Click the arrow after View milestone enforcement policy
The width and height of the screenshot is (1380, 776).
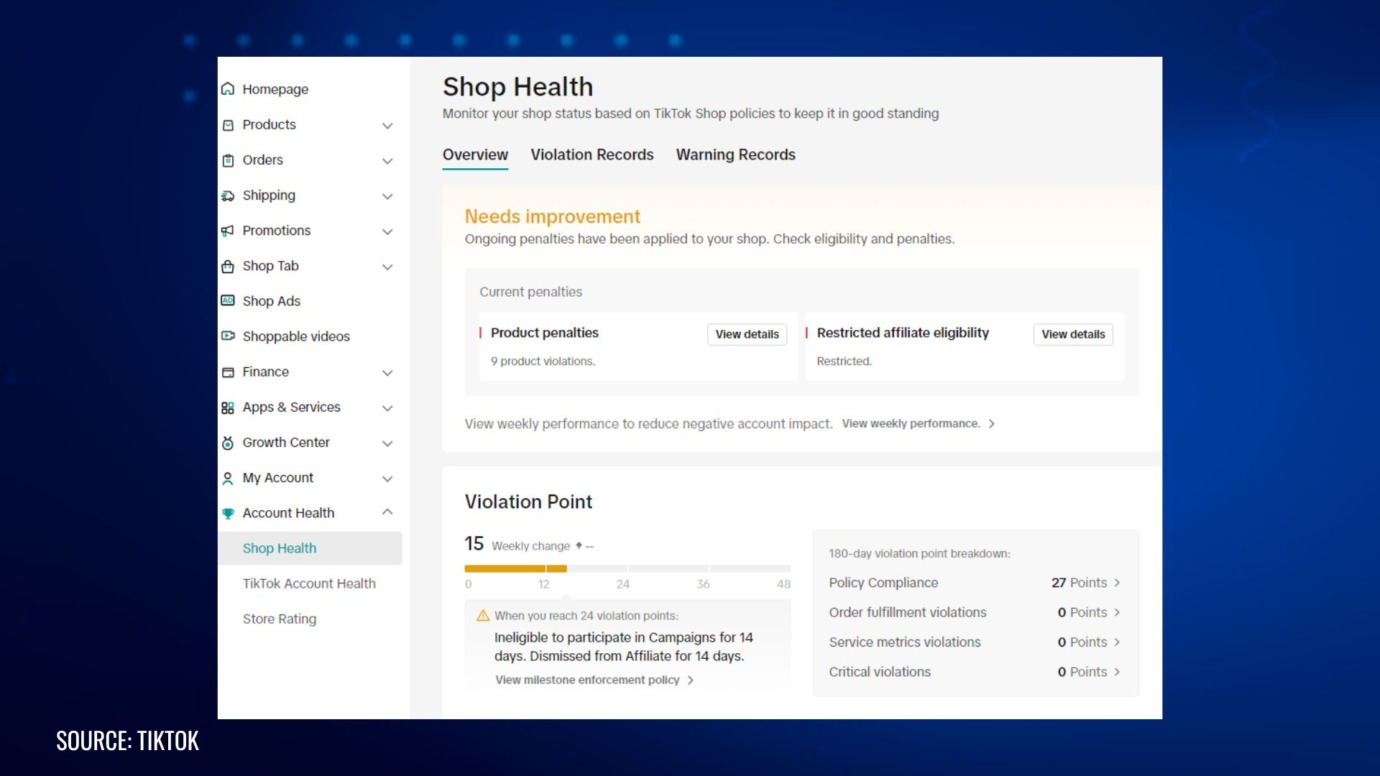(690, 680)
